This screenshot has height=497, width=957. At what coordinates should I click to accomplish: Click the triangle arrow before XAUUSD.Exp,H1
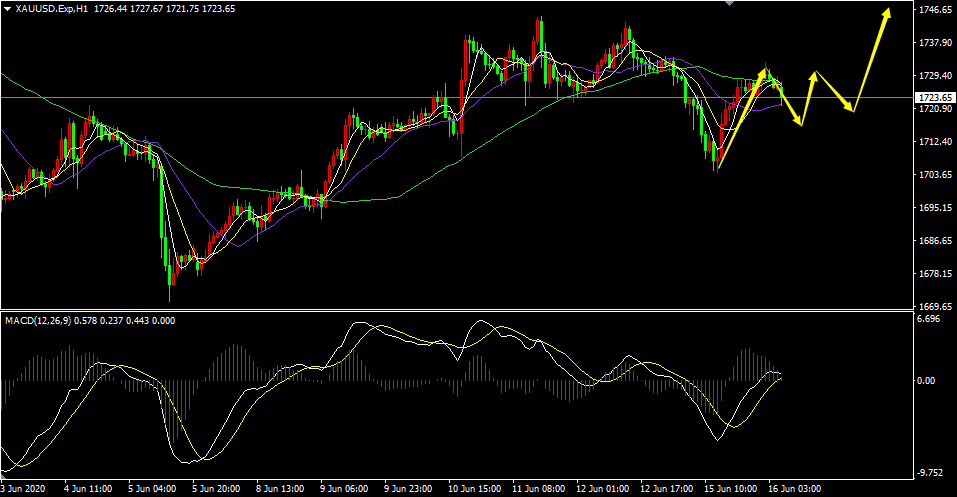click(7, 9)
